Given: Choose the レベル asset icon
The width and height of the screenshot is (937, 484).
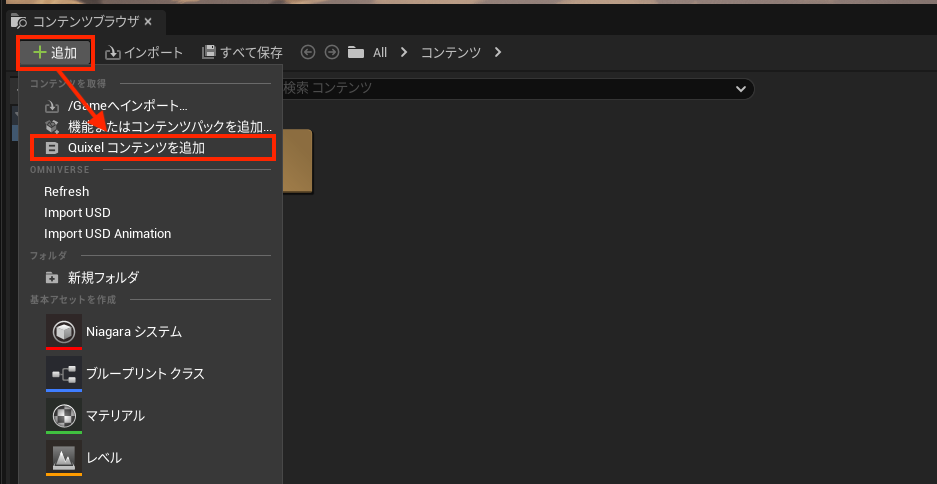Looking at the screenshot, I should (x=64, y=458).
